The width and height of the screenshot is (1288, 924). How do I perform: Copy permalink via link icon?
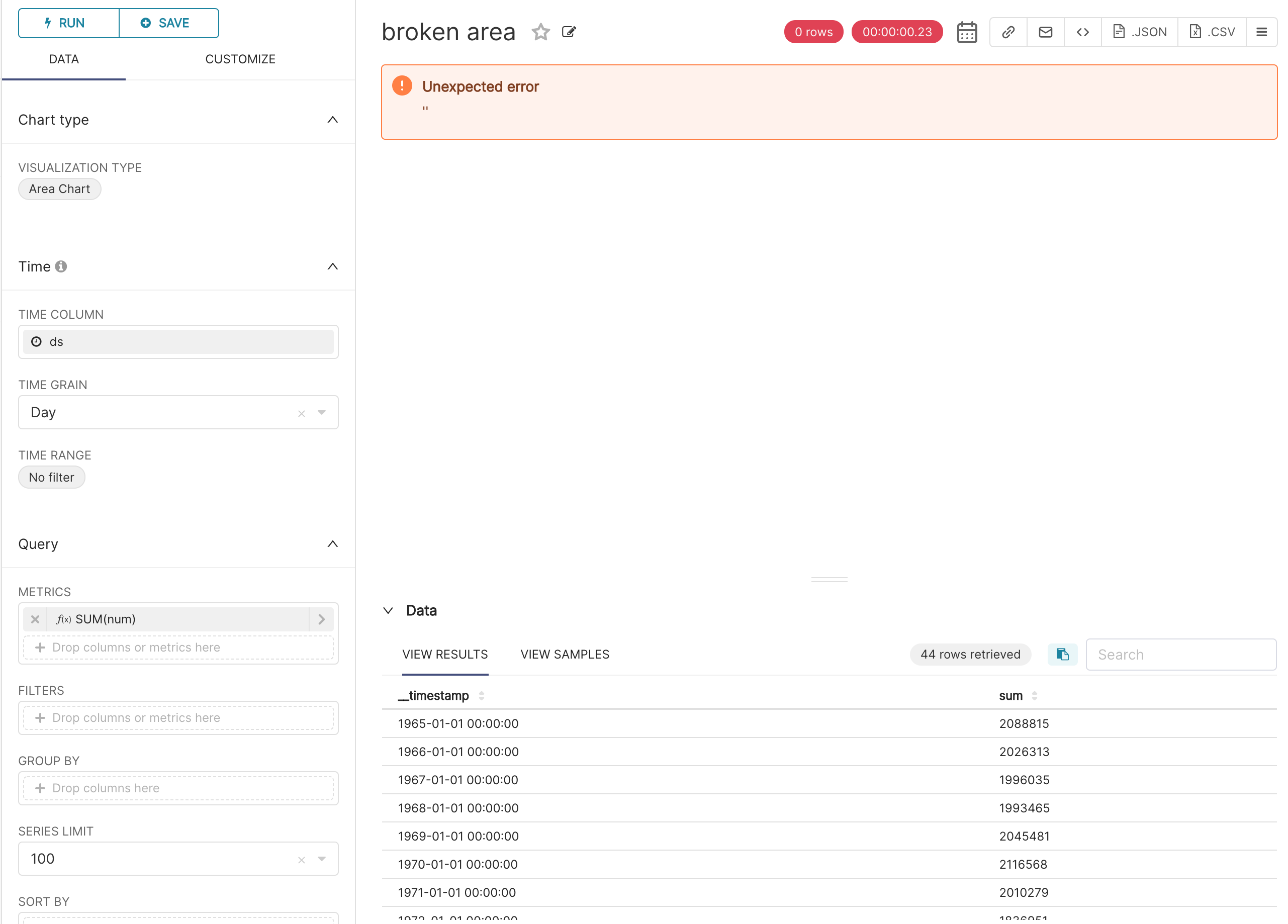pos(1008,32)
